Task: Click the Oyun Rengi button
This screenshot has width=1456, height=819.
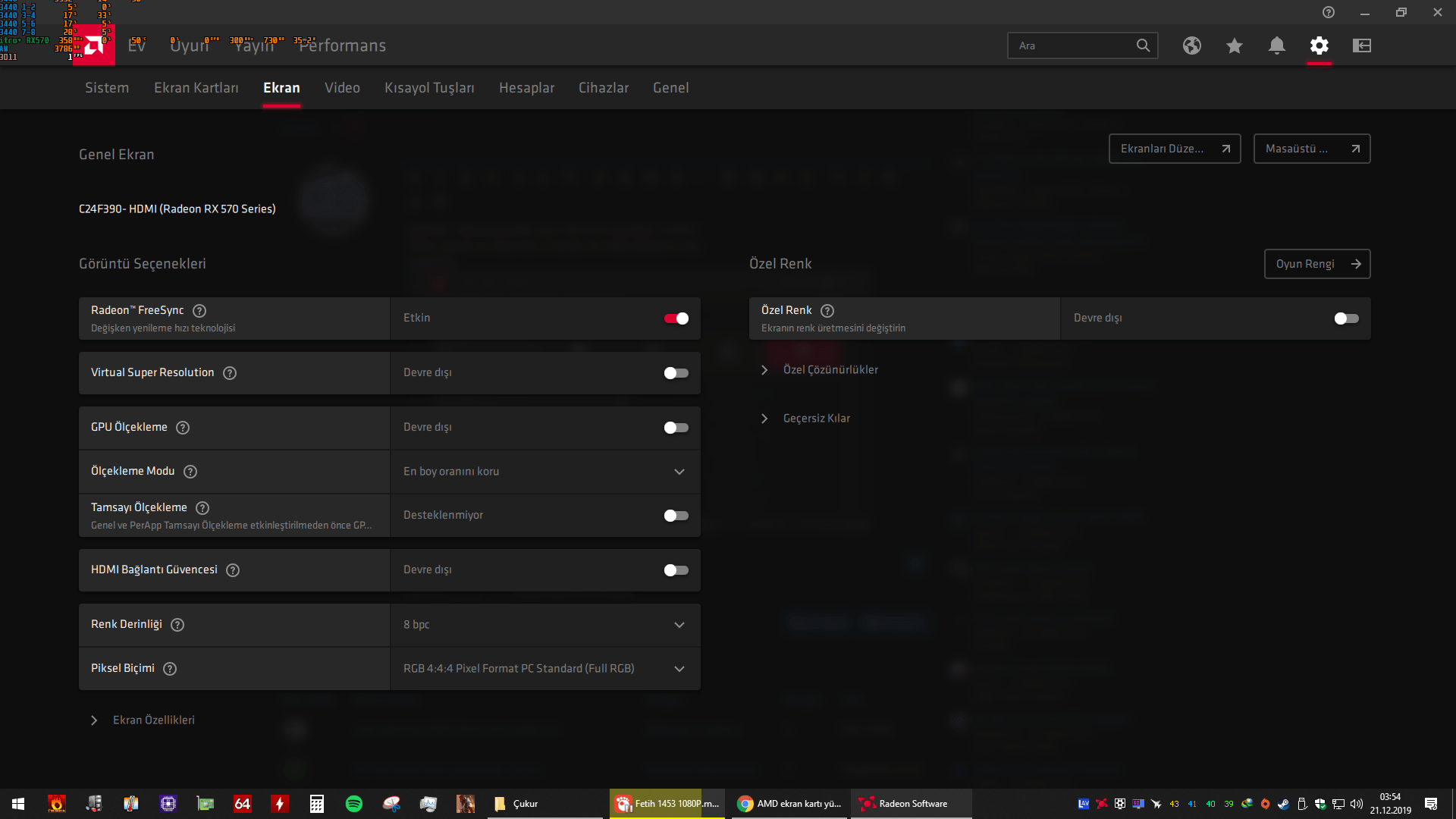Action: [1316, 264]
